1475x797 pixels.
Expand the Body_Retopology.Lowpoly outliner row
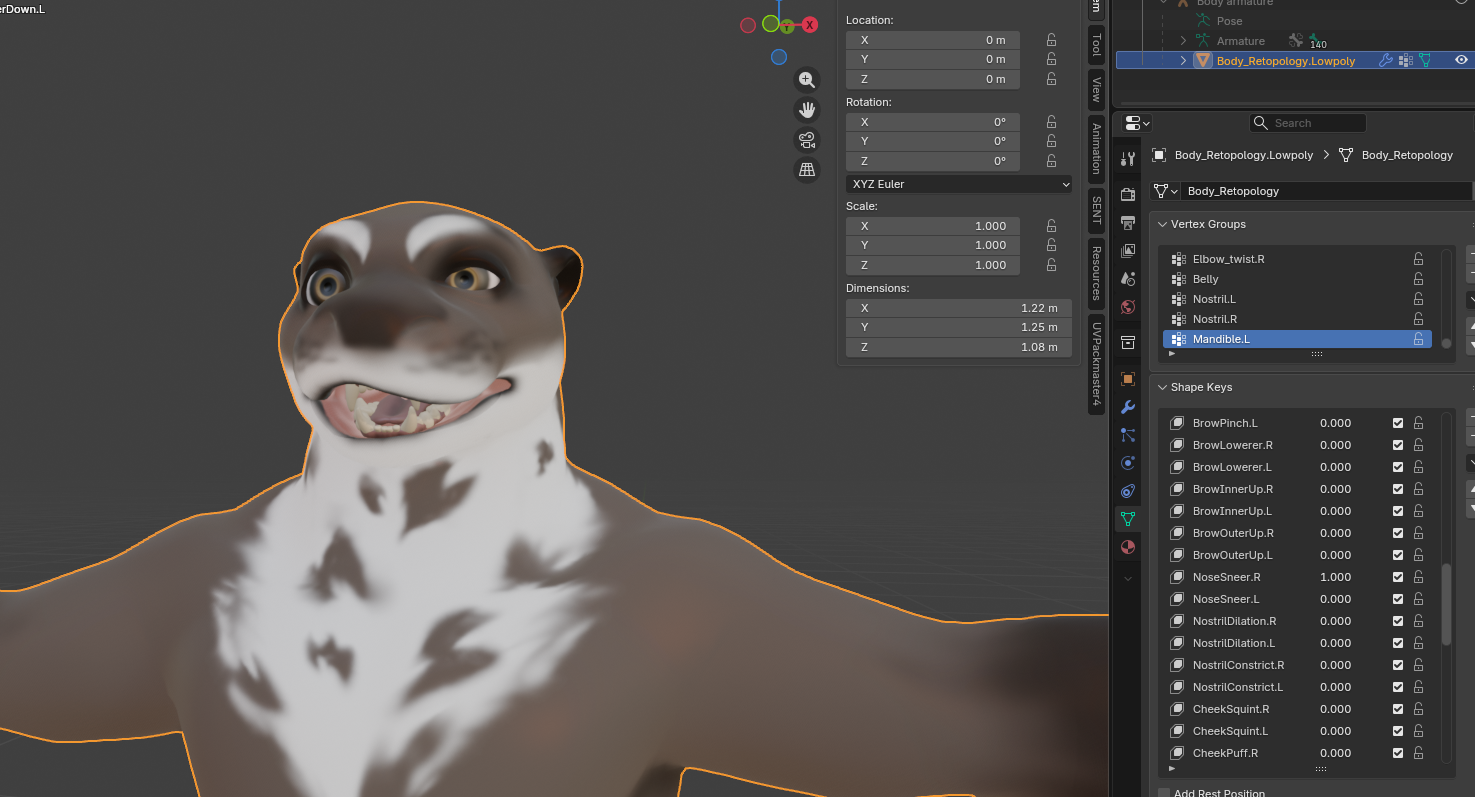click(1183, 61)
